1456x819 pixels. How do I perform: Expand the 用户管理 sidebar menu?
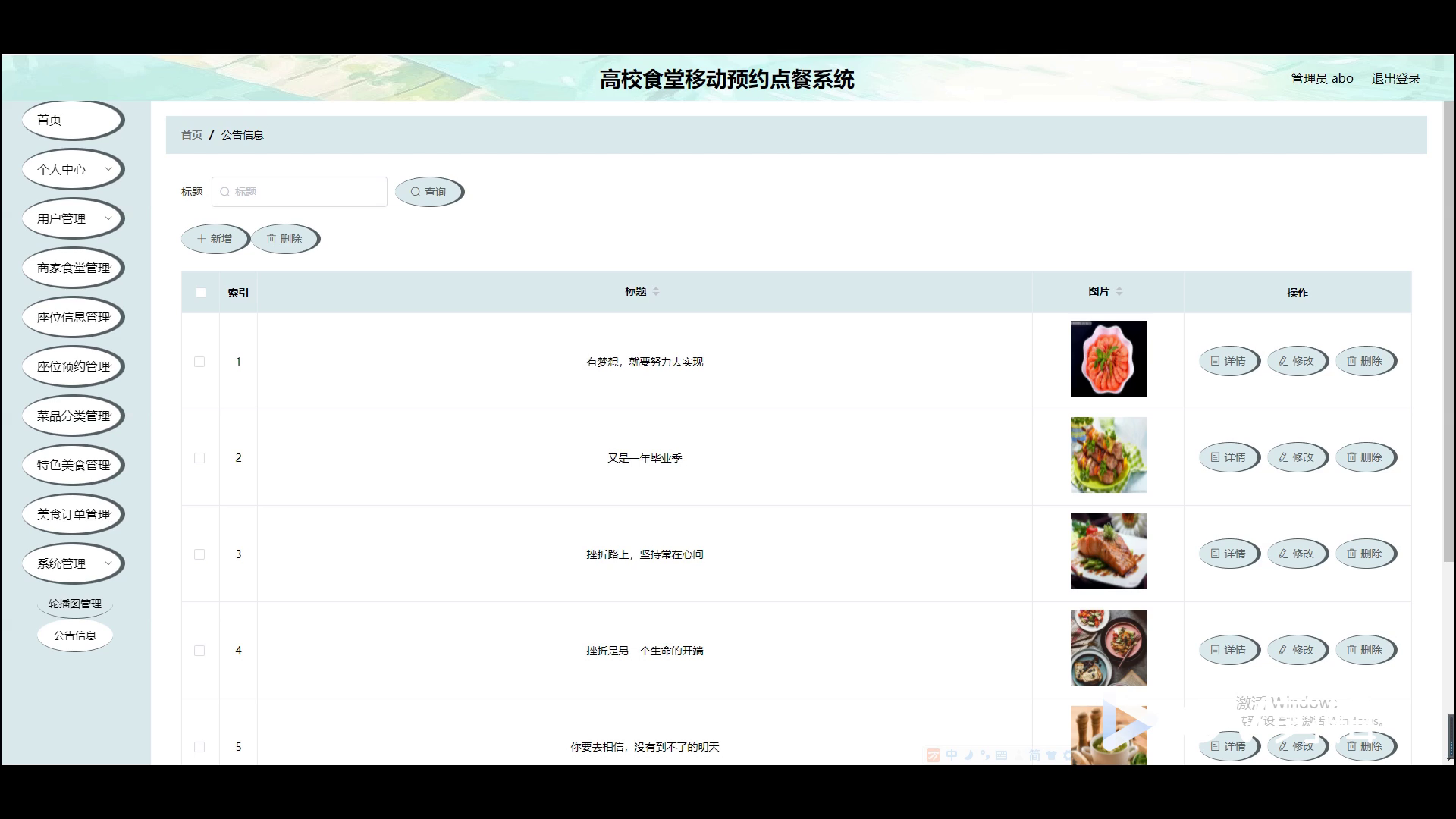[x=73, y=218]
